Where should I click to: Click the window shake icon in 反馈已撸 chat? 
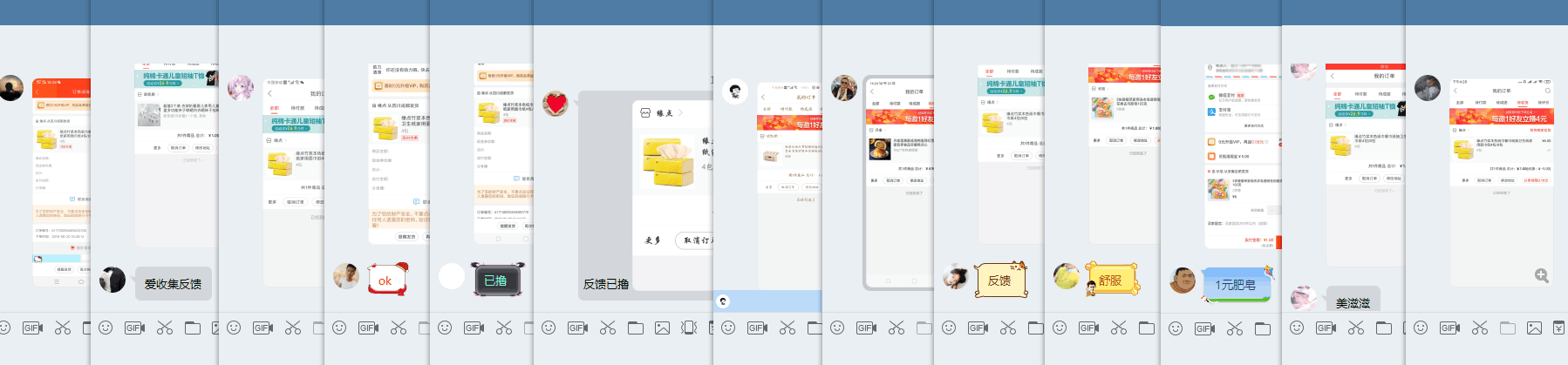click(x=689, y=328)
